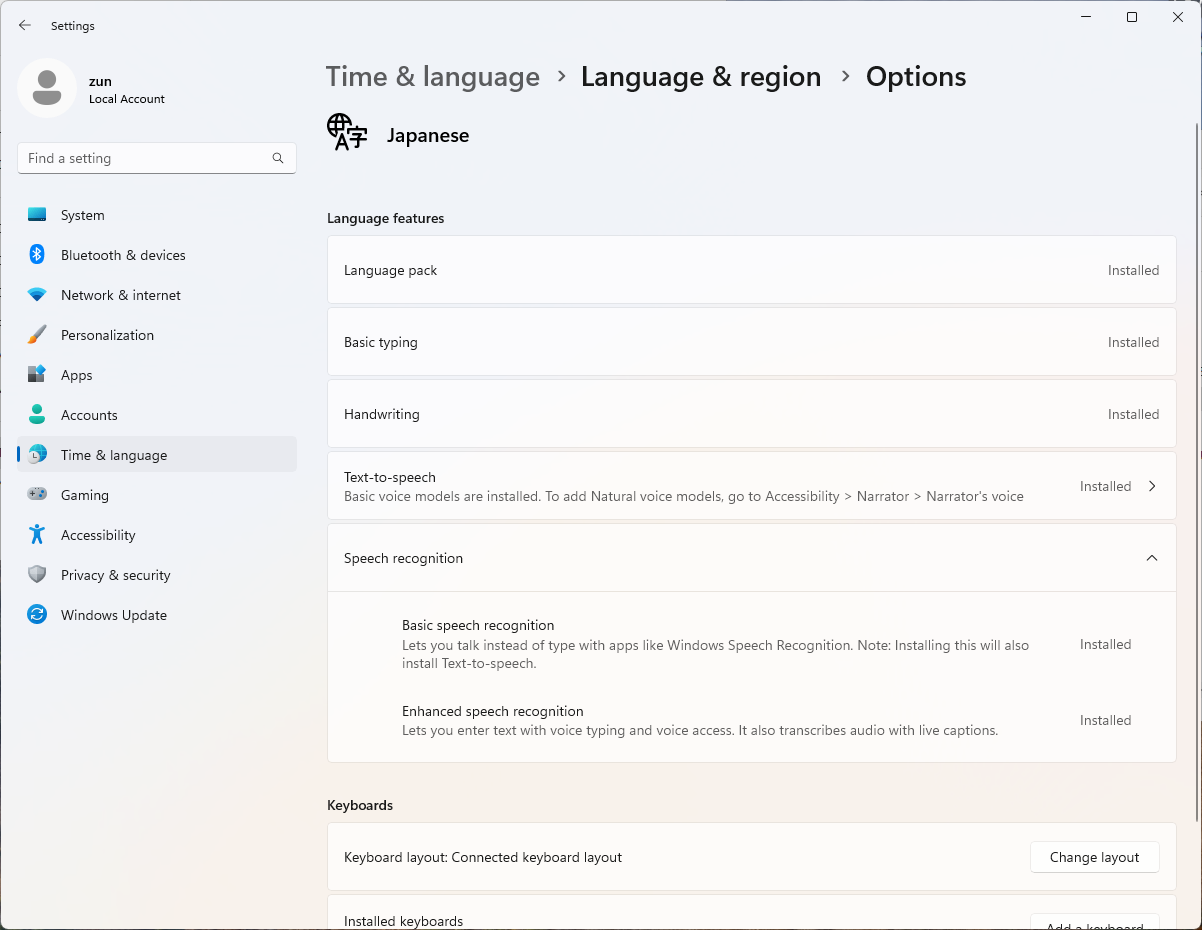Click the Keyboards section heading

360,805
